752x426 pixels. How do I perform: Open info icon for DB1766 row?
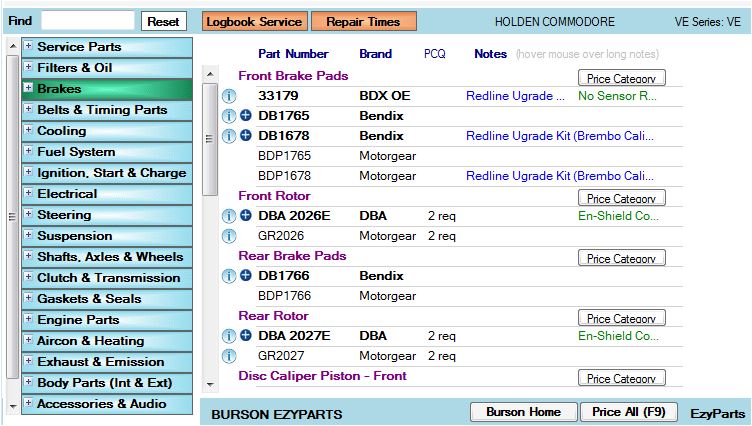229,276
